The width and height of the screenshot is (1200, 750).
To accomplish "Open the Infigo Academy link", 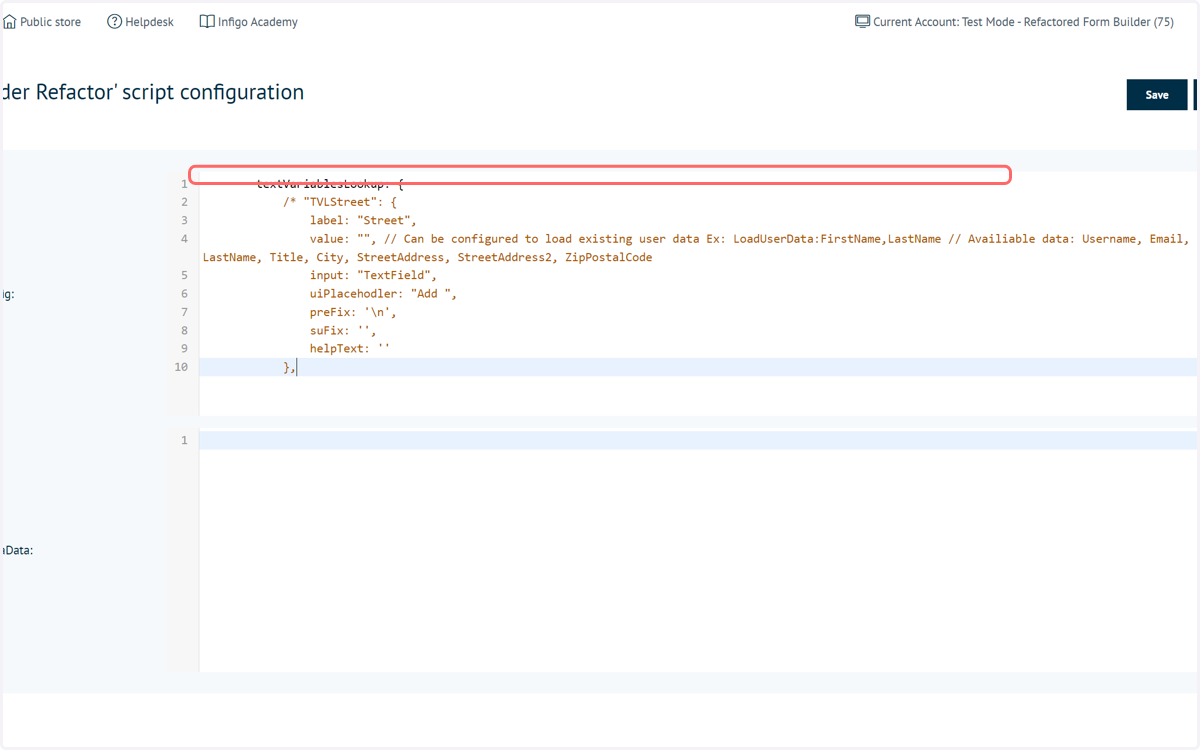I will pyautogui.click(x=258, y=22).
